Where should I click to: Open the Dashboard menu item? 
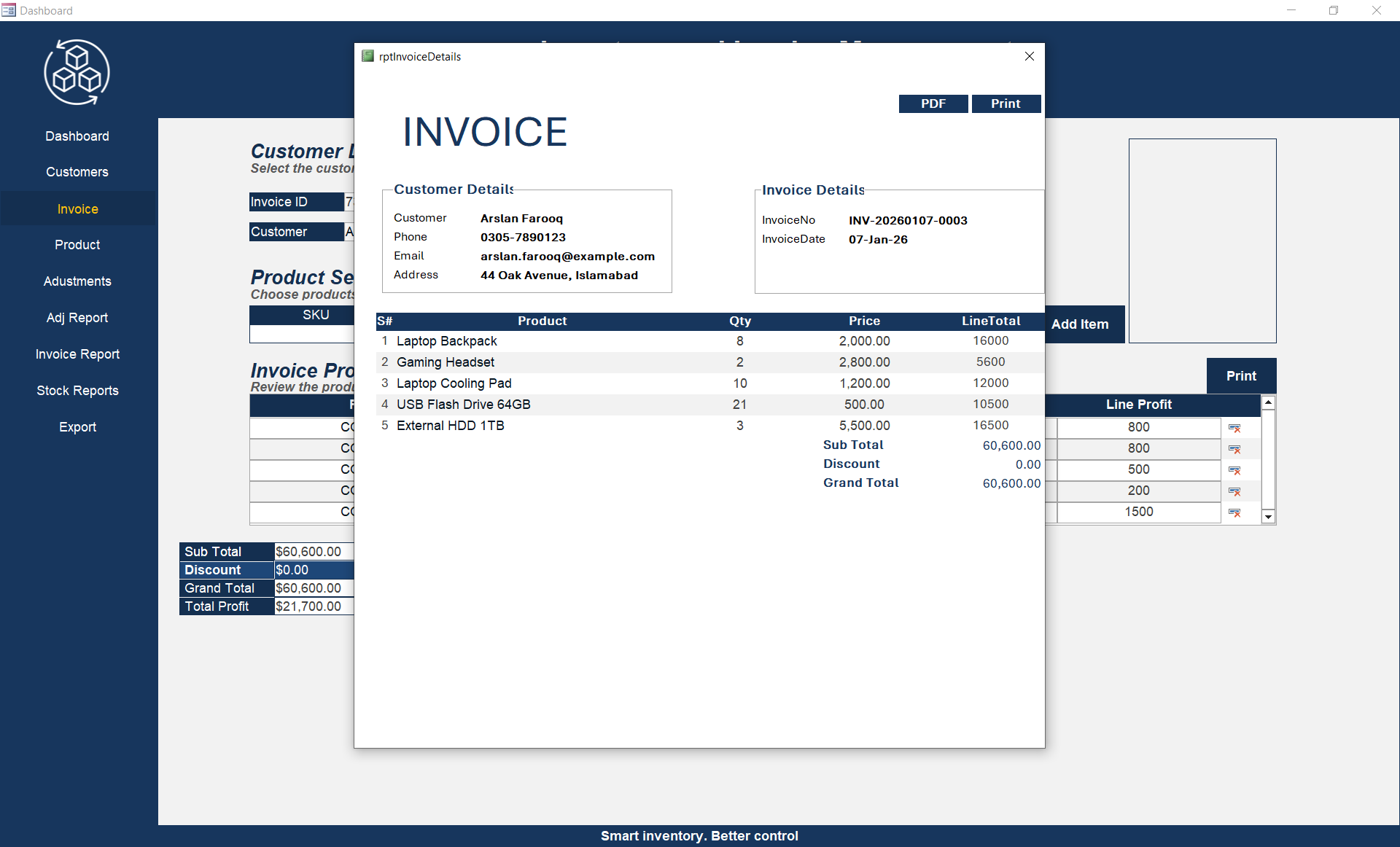click(x=77, y=136)
